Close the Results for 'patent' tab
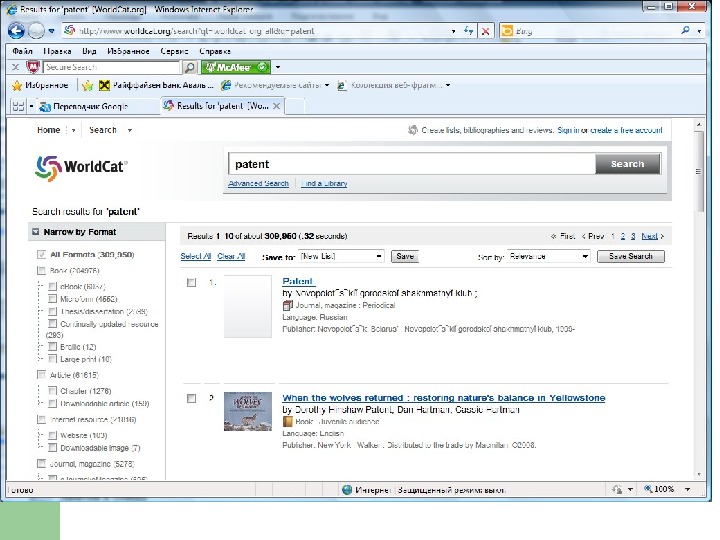Image resolution: width=720 pixels, height=540 pixels. pos(276,106)
